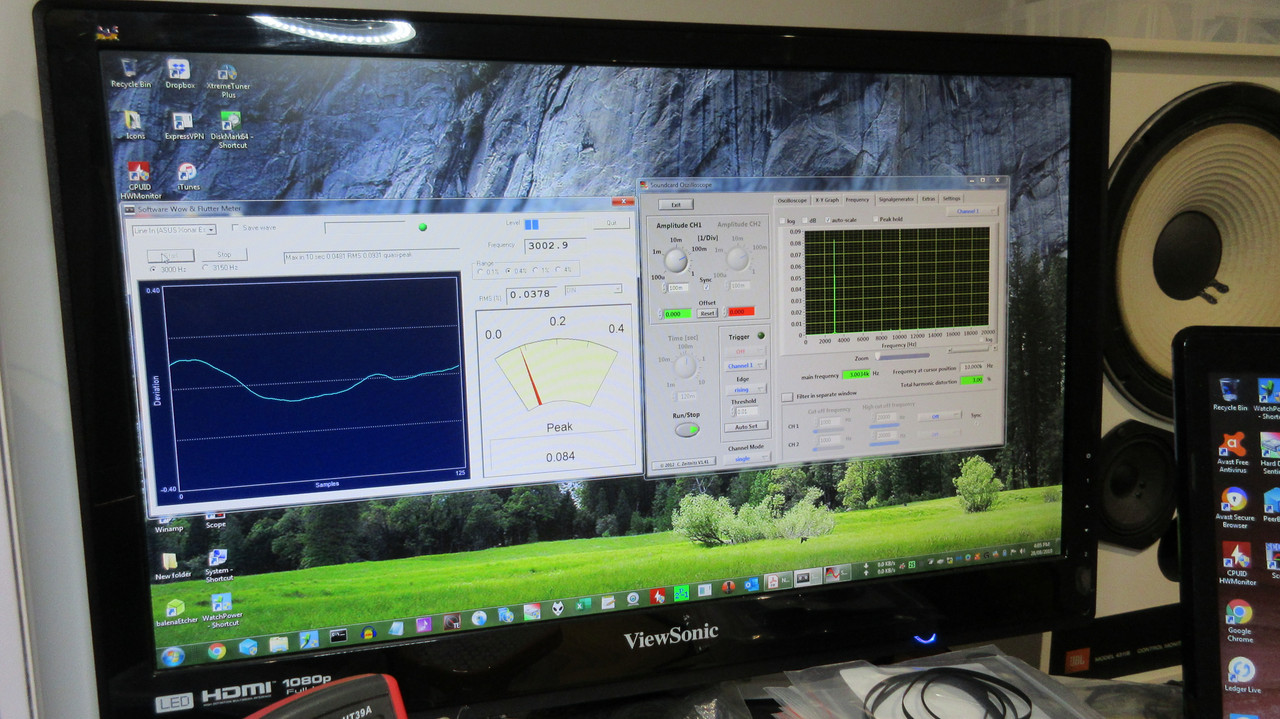Image resolution: width=1280 pixels, height=719 pixels.
Task: Select the 0.1% range radio button
Action: 479,271
